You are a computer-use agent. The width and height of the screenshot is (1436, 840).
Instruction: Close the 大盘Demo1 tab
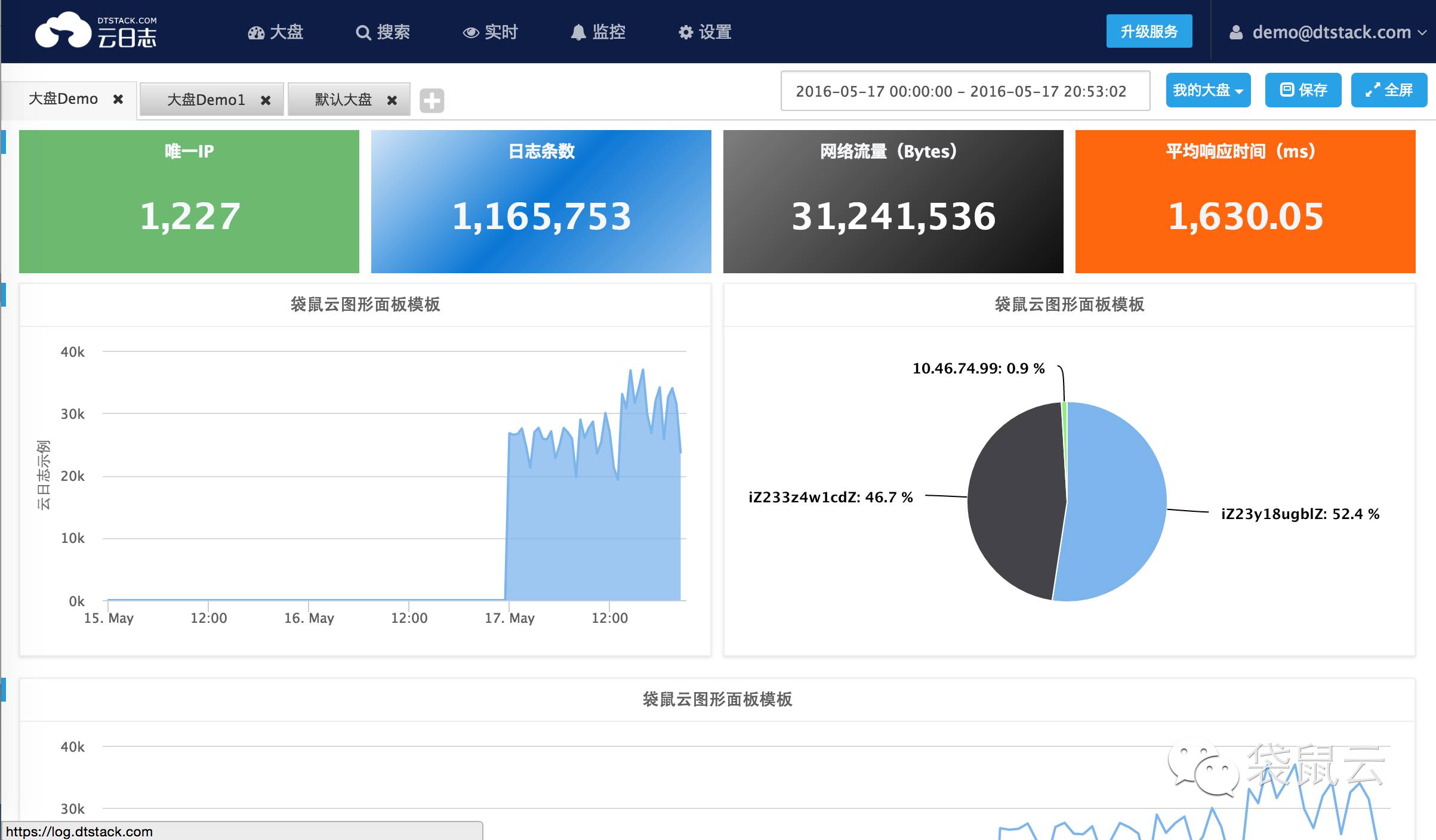point(266,100)
